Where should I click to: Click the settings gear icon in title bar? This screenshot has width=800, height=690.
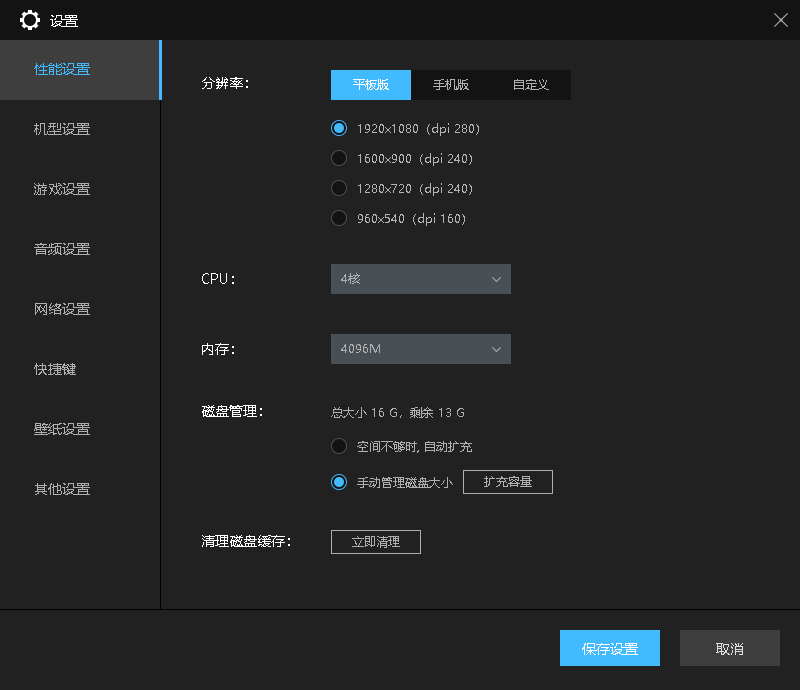pos(31,20)
